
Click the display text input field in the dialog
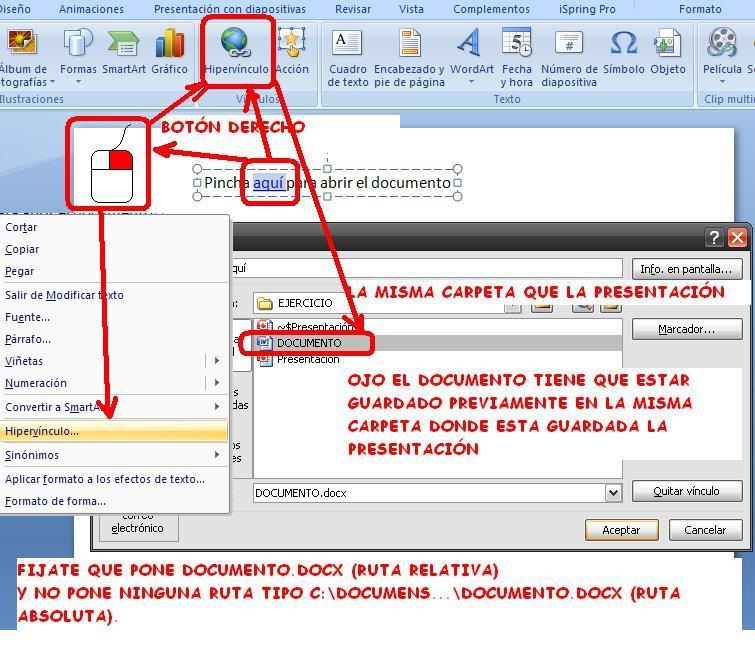pos(426,268)
